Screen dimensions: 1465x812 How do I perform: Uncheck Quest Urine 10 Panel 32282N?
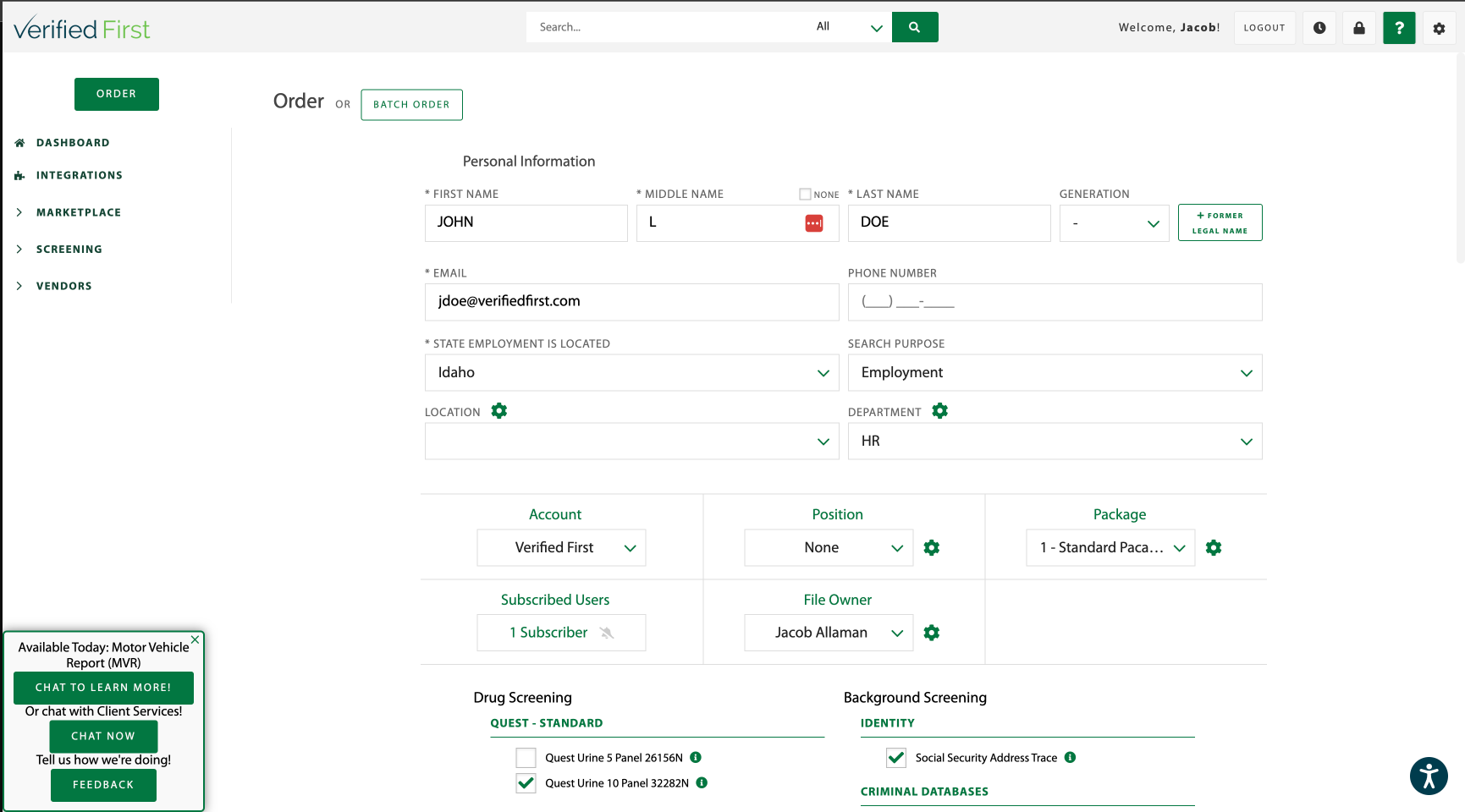pyautogui.click(x=526, y=783)
